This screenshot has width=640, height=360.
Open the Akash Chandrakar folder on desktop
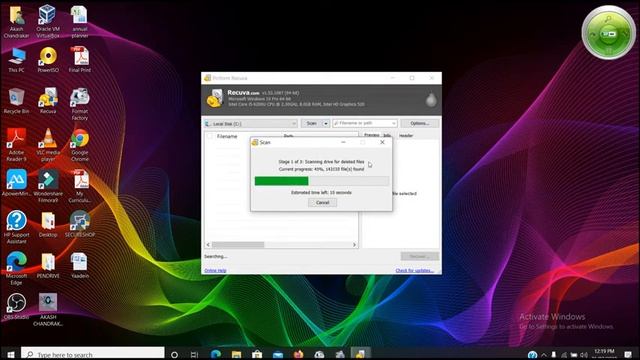coord(16,21)
